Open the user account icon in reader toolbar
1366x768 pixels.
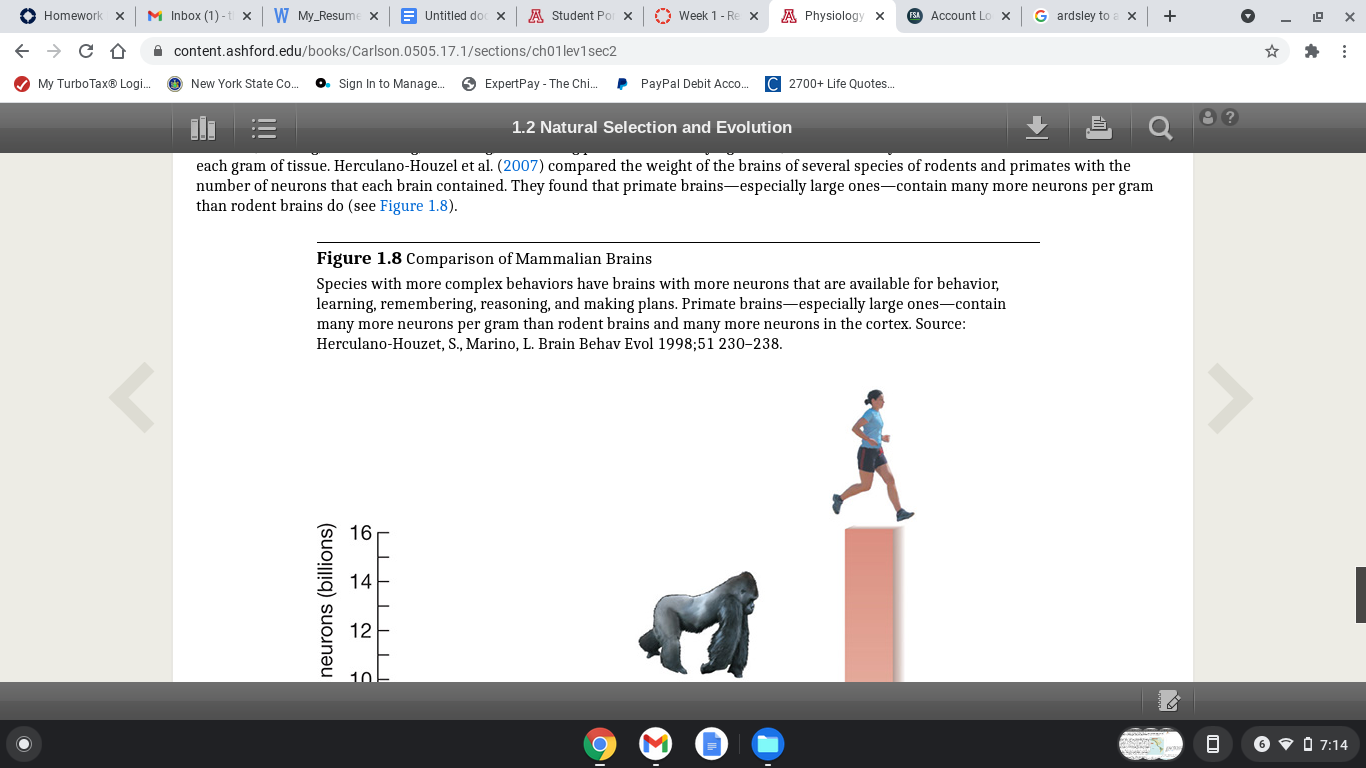tap(1208, 117)
